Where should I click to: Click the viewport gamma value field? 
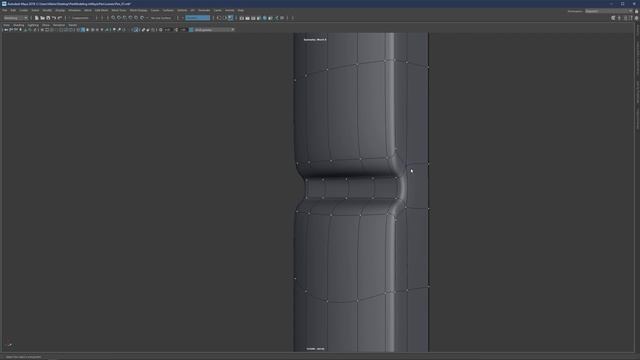coord(183,30)
